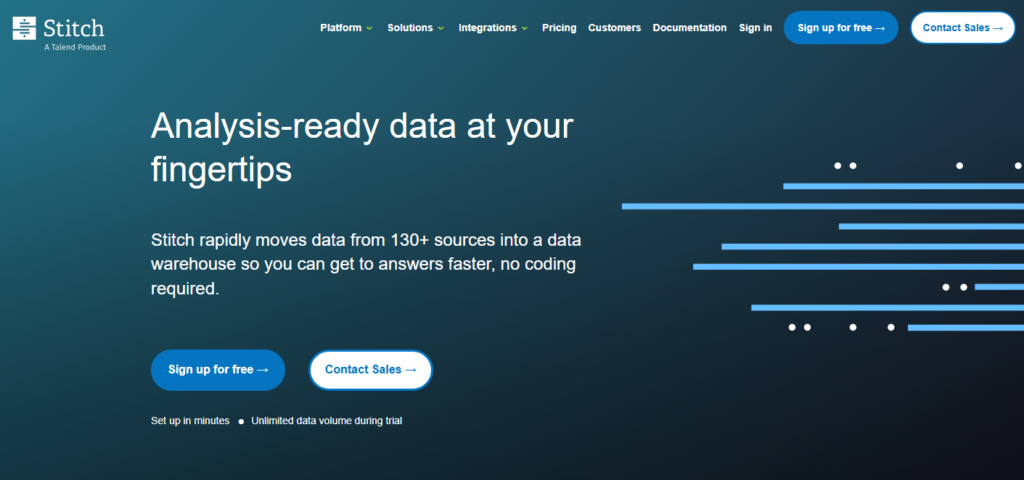Expand the chevron next to Integrations
Screen dimensions: 1024x480
[525, 28]
